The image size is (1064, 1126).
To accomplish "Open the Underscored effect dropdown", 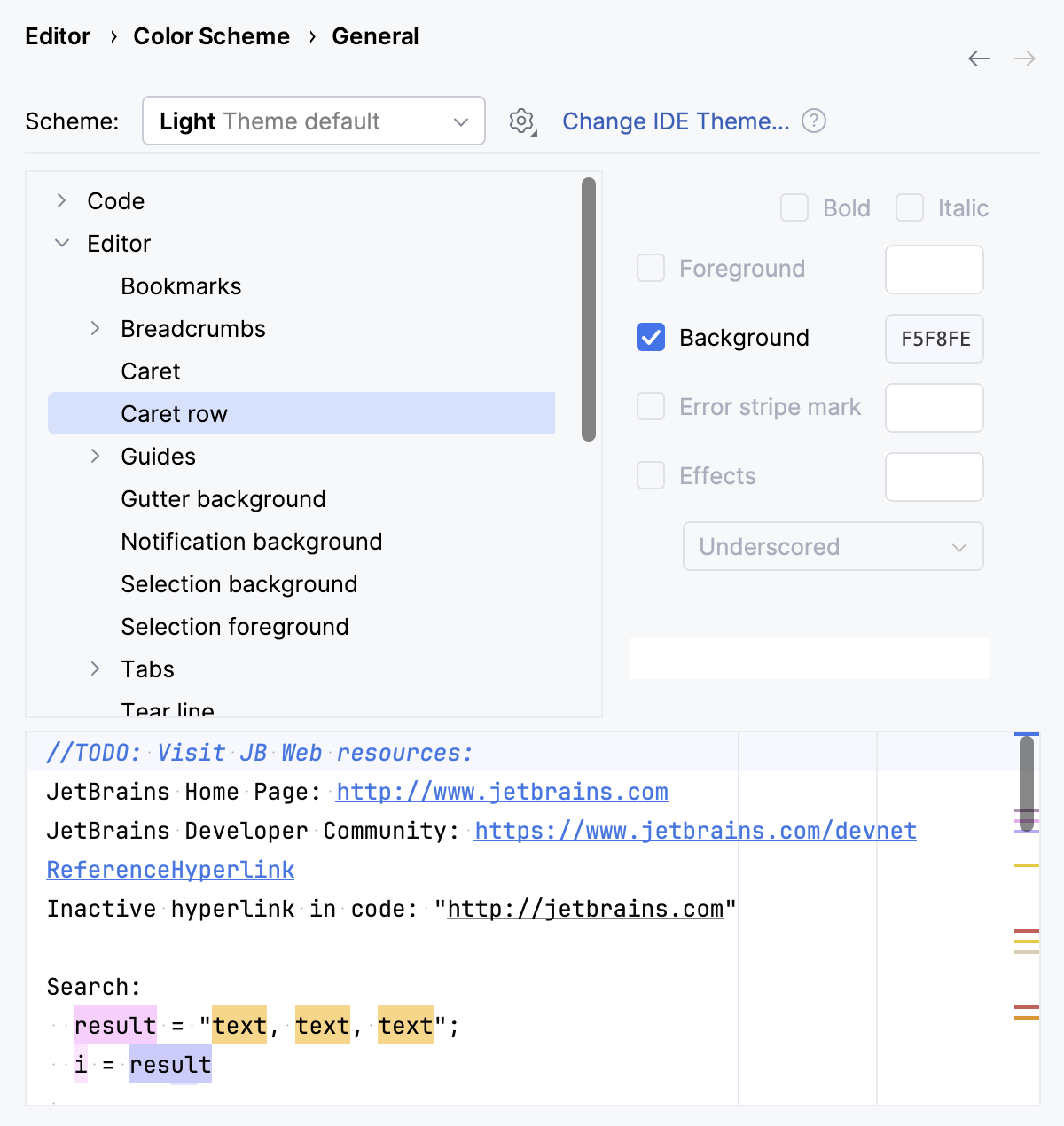I will click(x=832, y=546).
